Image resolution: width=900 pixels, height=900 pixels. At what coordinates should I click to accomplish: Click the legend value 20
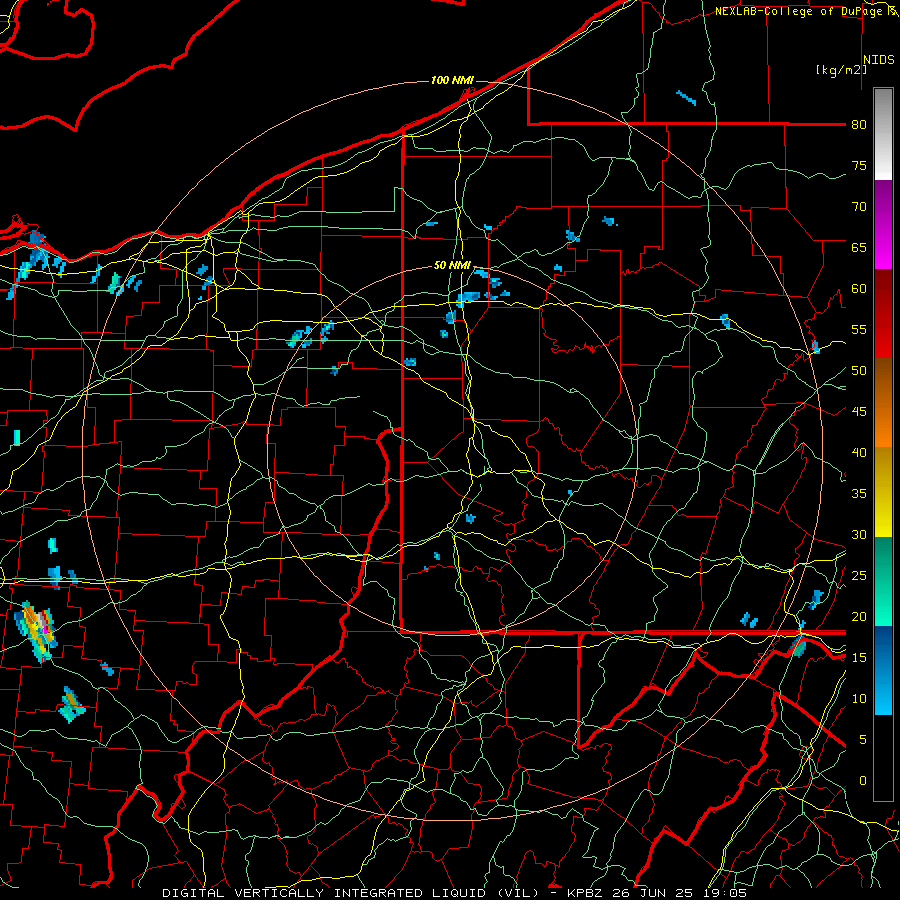[859, 617]
